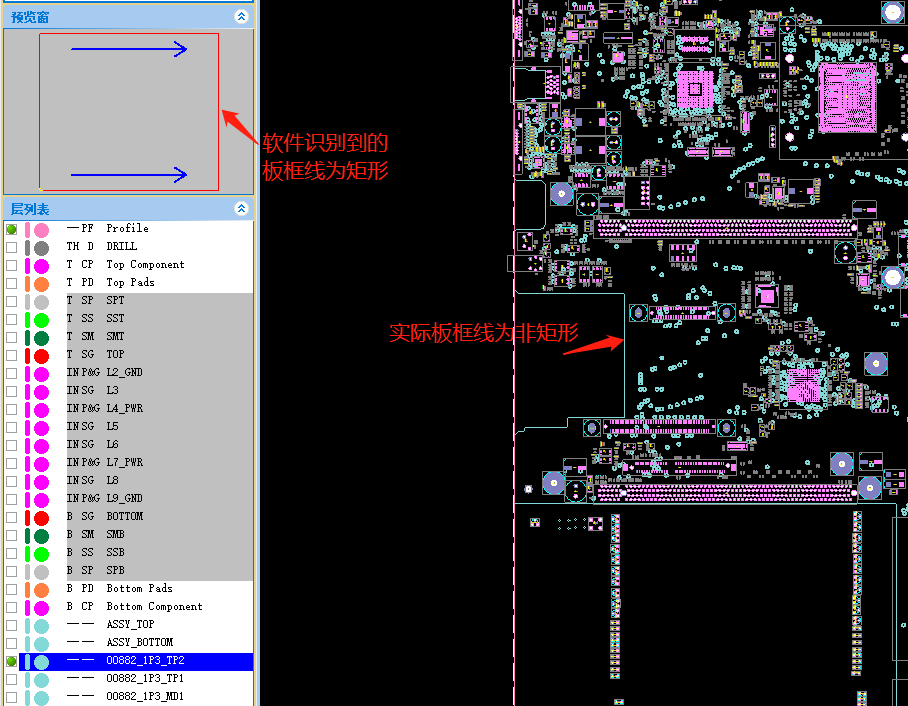
Task: Collapse the 层列表 layer list chevron
Action: (241, 208)
